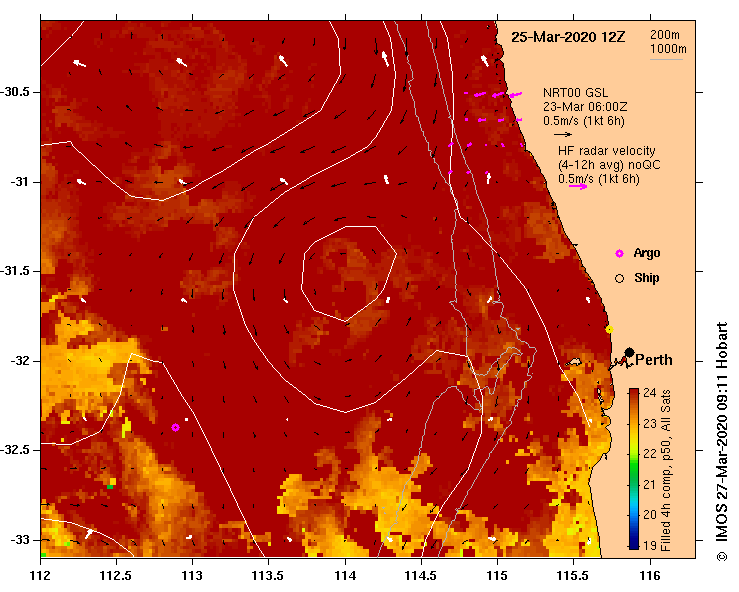Click the longitude axis label 116
Screen dimensions: 739x592
(x=650, y=576)
